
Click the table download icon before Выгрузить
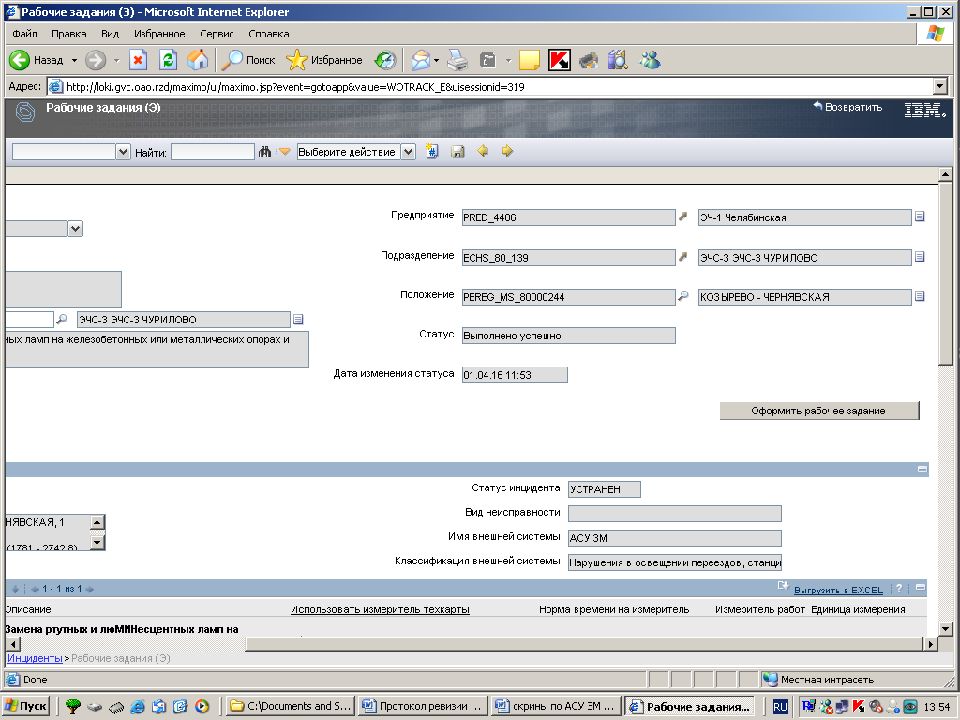coord(782,586)
